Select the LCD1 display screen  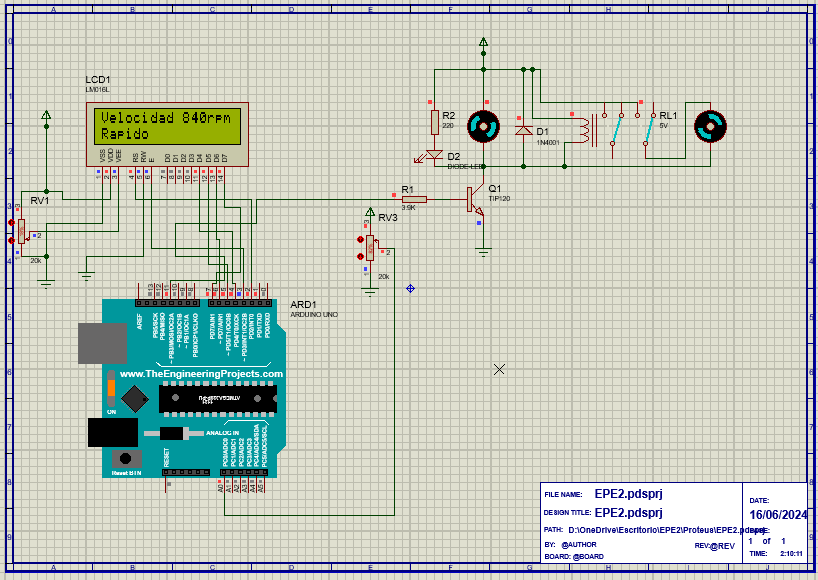click(x=169, y=125)
